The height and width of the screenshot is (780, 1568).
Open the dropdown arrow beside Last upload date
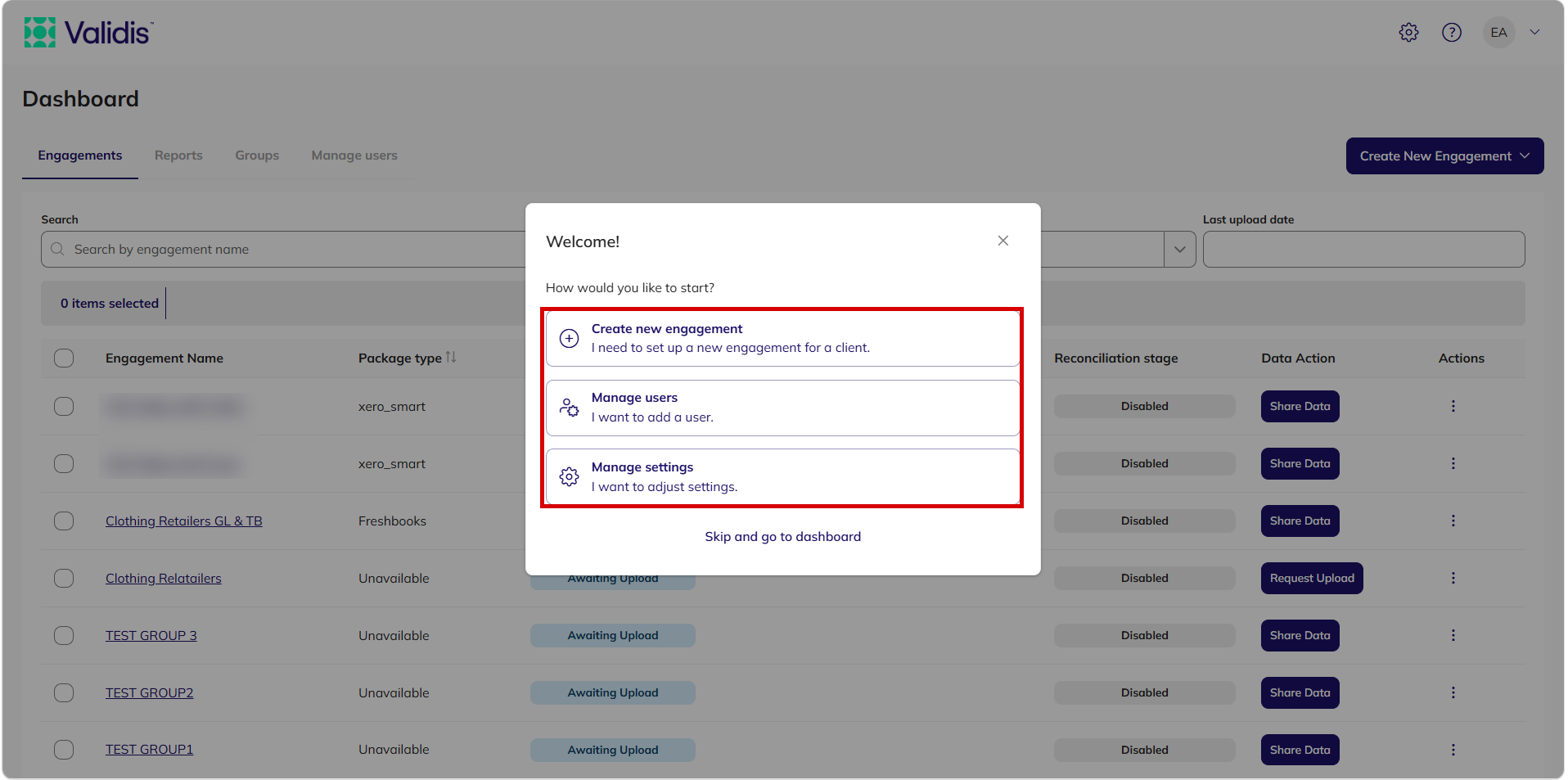1179,250
